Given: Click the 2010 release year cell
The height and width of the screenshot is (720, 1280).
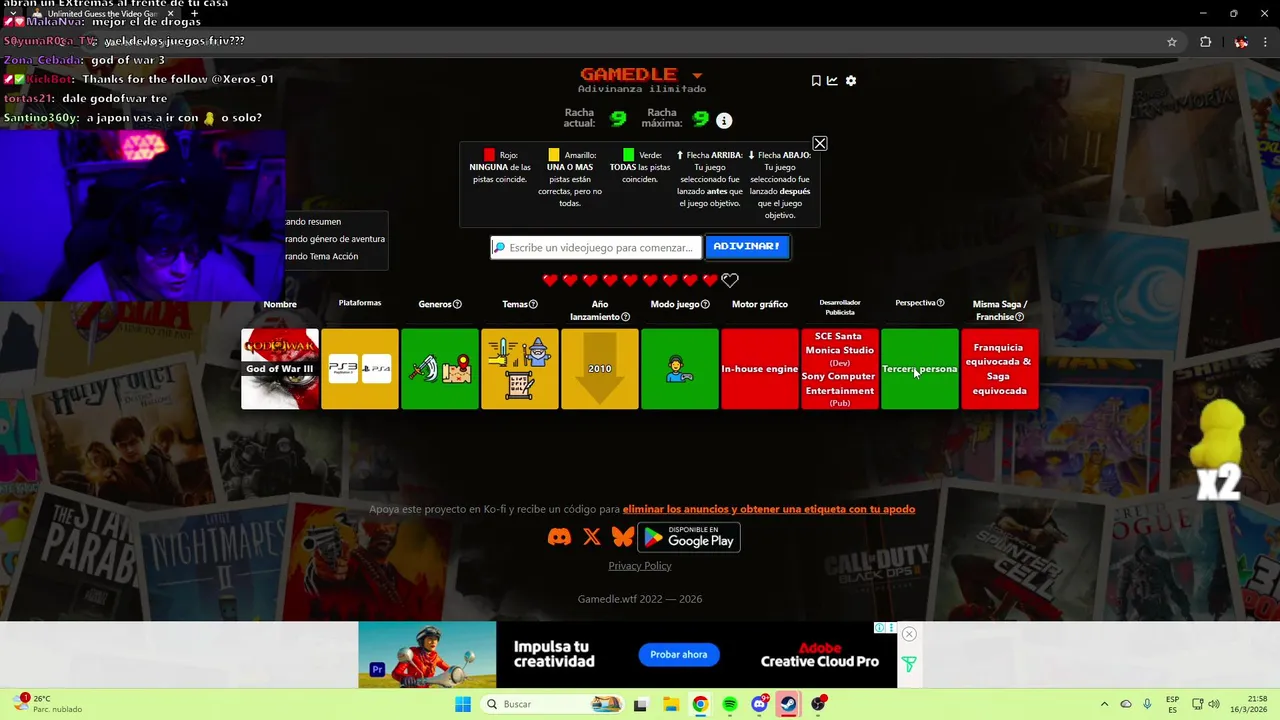Looking at the screenshot, I should tap(600, 369).
